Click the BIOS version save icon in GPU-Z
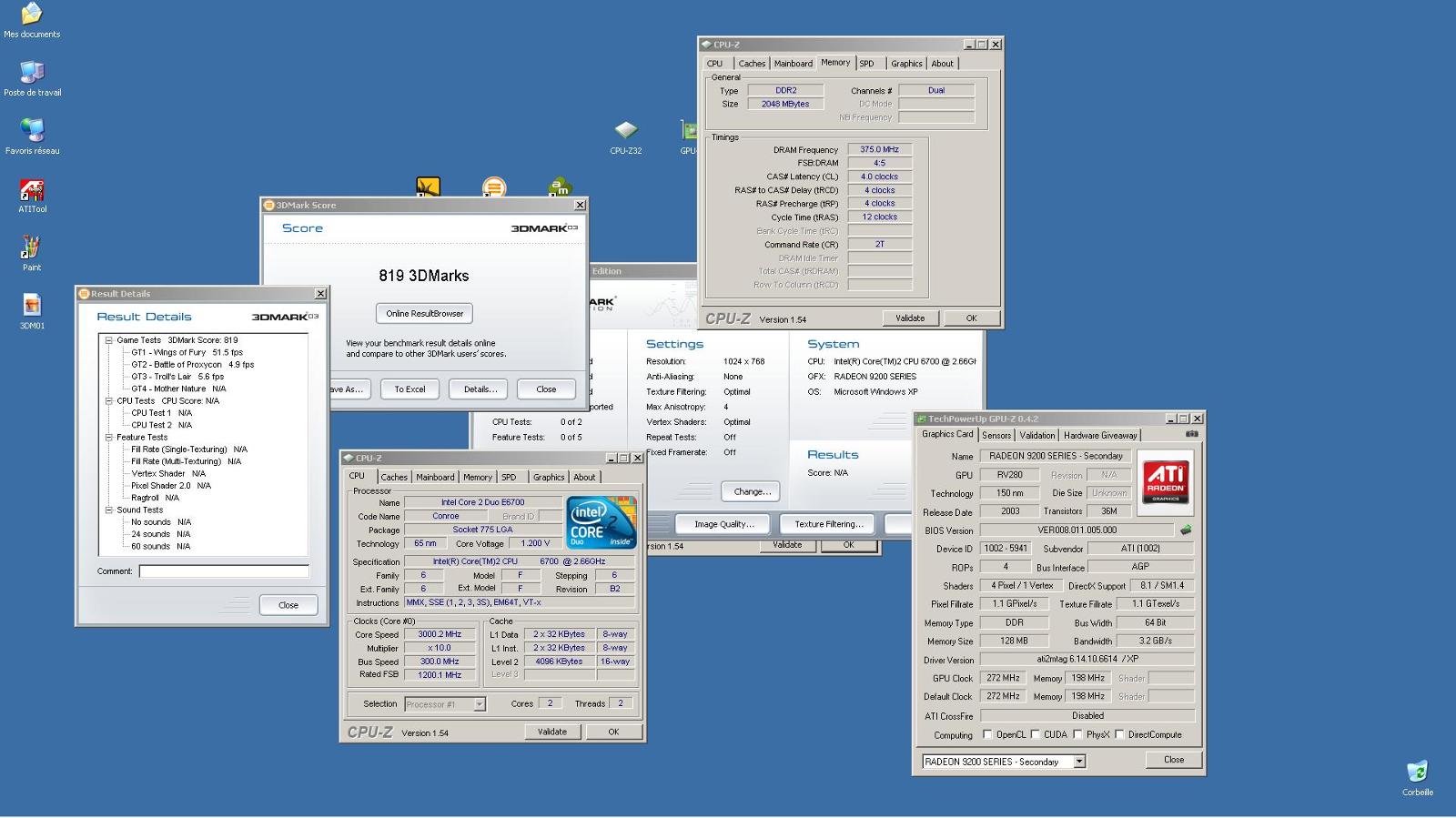Screen dimensions: 1456x818 1186,530
